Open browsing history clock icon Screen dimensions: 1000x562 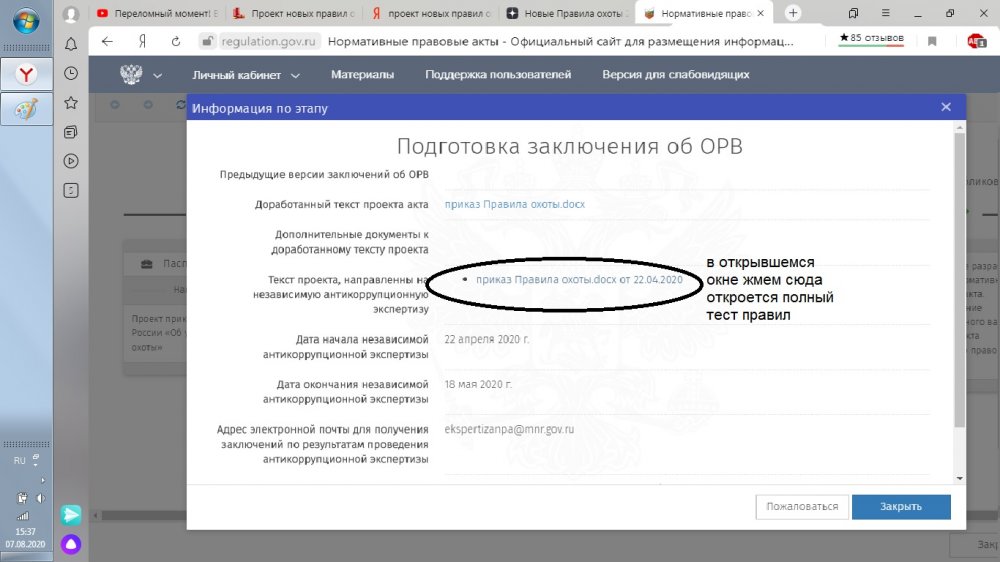tap(71, 73)
